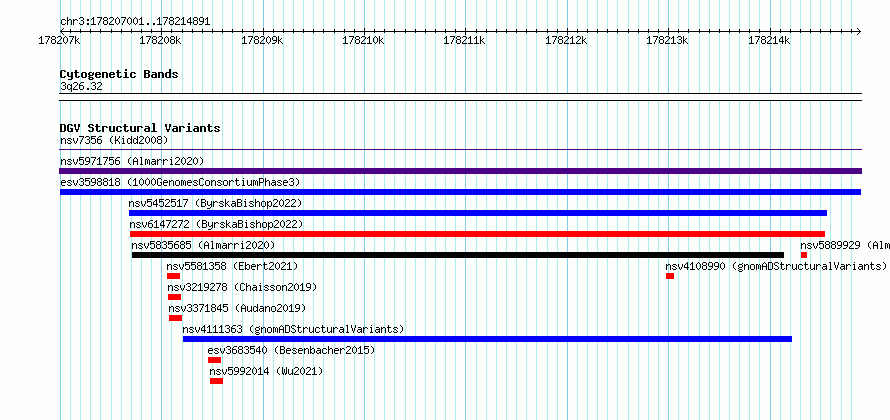Screen dimensions: 890x420
Task: Click the blue nsv4111363 variant bar
Action: (487, 339)
